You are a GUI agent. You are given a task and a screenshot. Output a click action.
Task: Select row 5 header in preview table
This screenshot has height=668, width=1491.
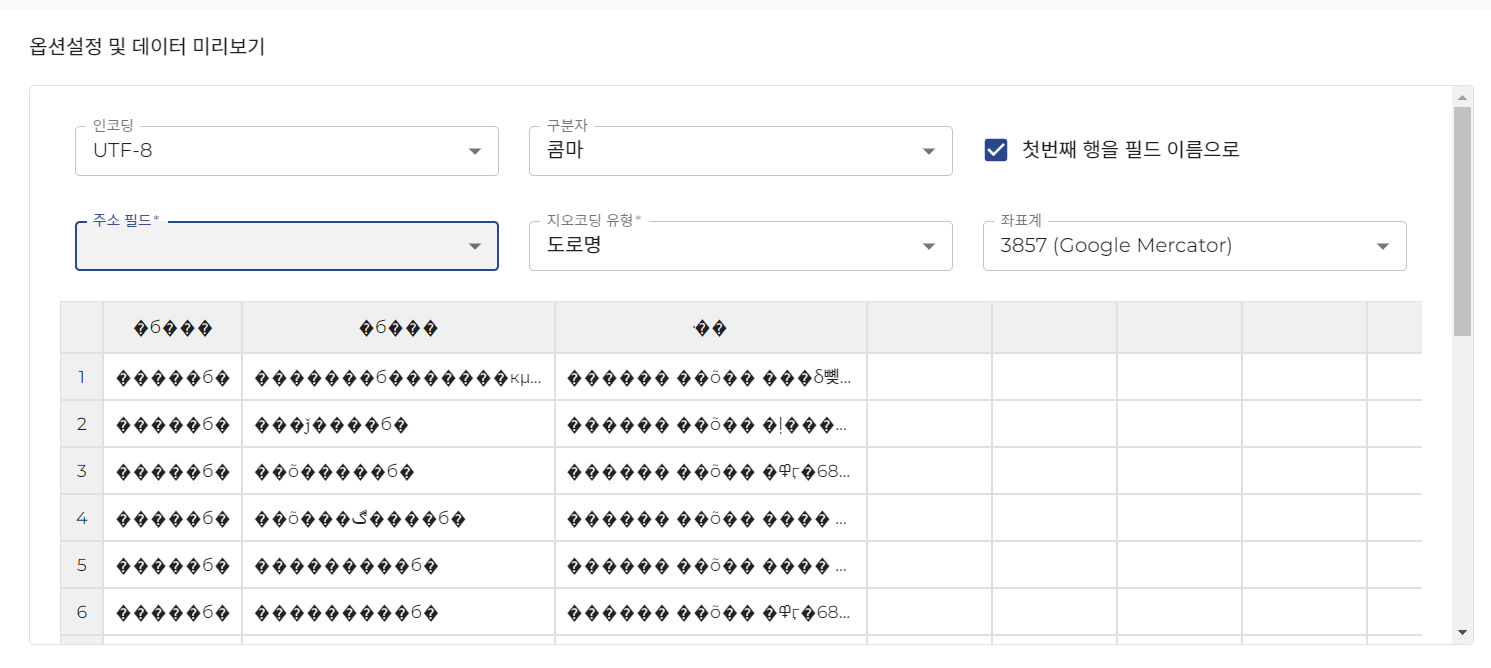click(x=82, y=565)
